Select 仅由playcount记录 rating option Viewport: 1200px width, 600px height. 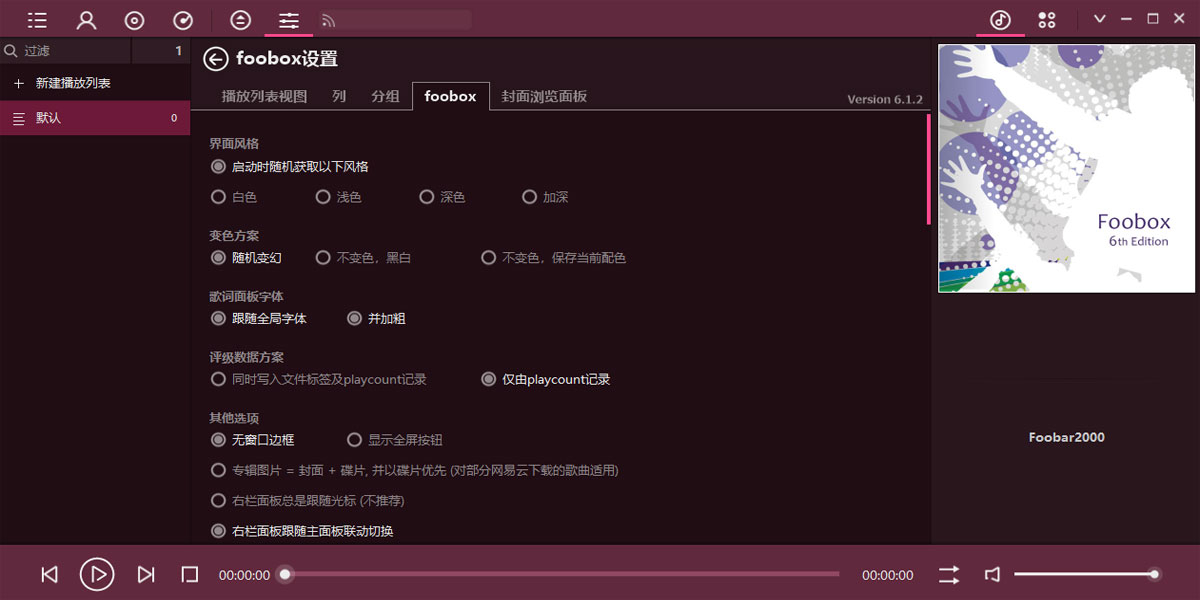click(486, 379)
